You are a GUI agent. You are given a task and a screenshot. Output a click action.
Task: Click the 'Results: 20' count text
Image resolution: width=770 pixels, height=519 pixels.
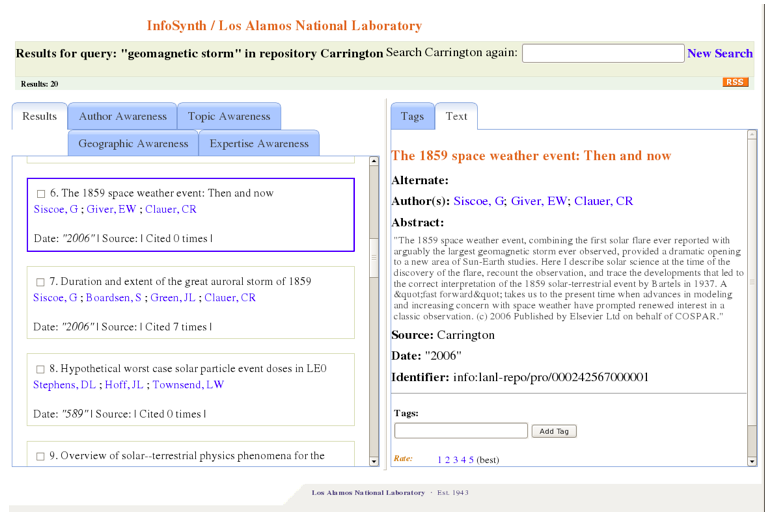39,84
